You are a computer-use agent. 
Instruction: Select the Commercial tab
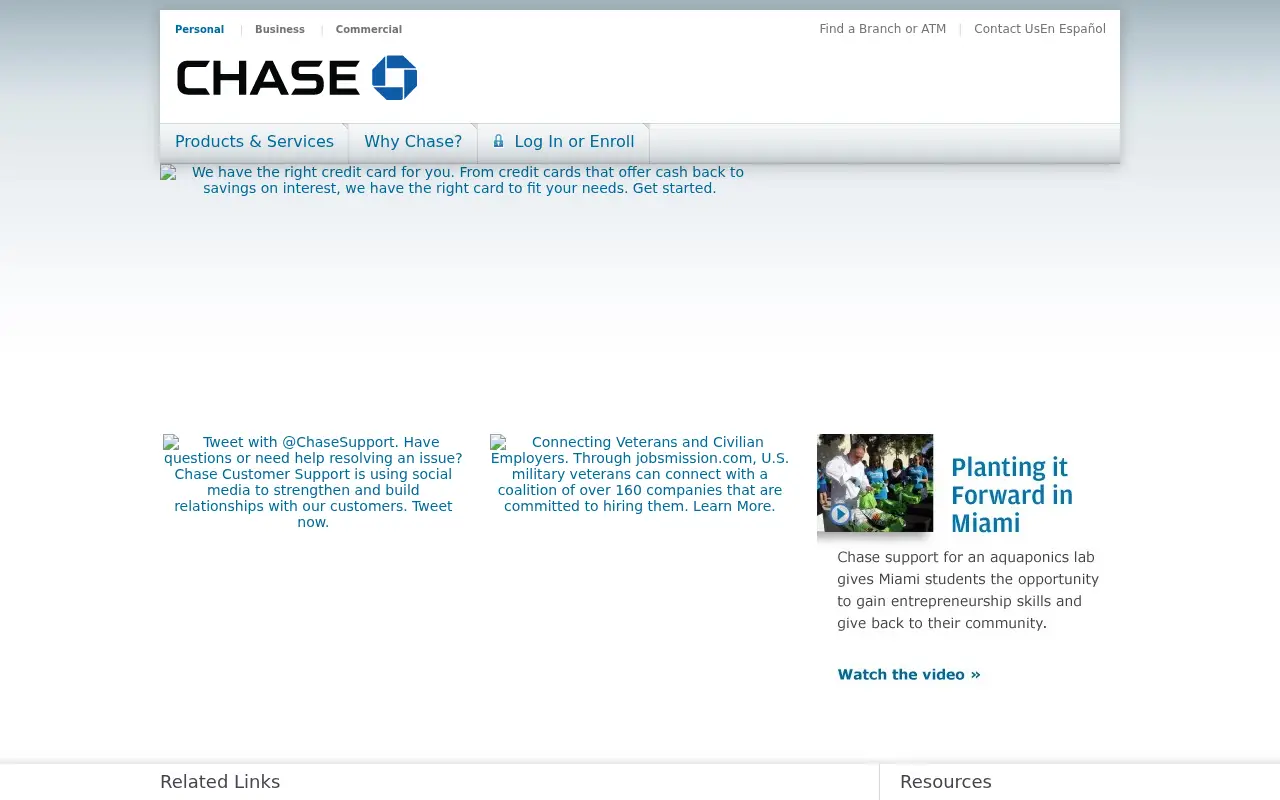tap(369, 29)
